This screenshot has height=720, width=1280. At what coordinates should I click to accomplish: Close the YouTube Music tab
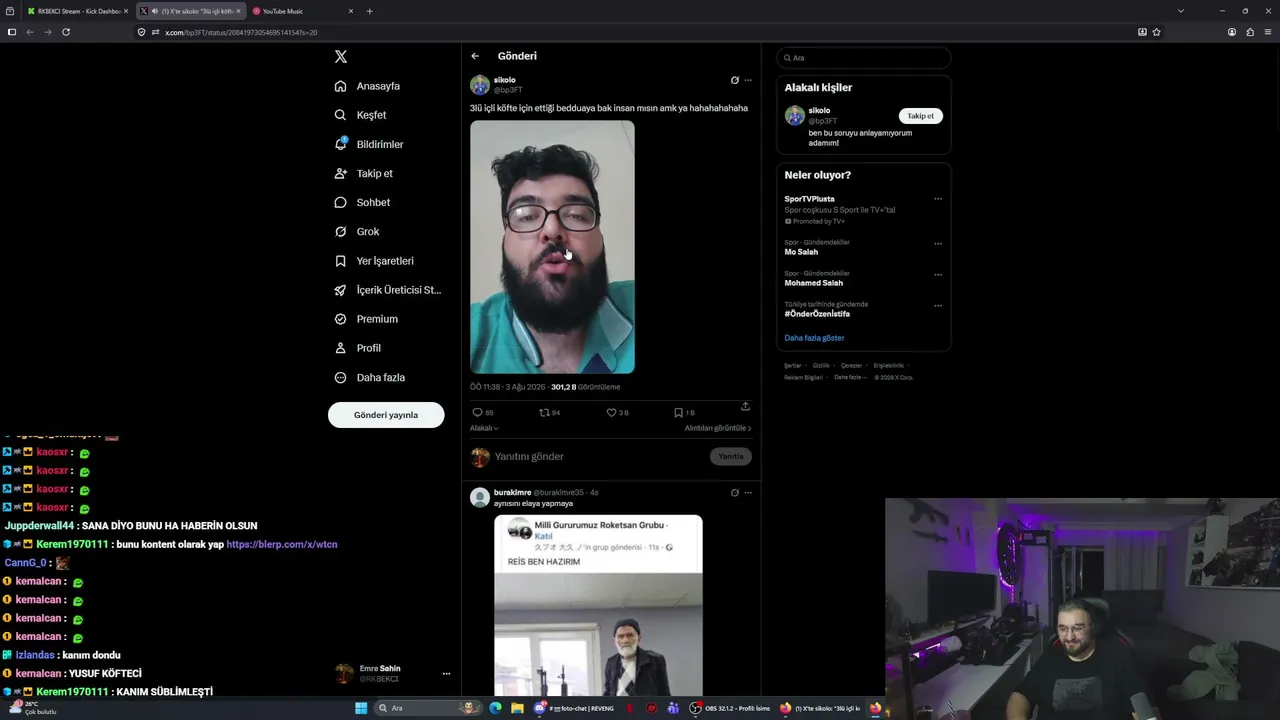pyautogui.click(x=351, y=11)
